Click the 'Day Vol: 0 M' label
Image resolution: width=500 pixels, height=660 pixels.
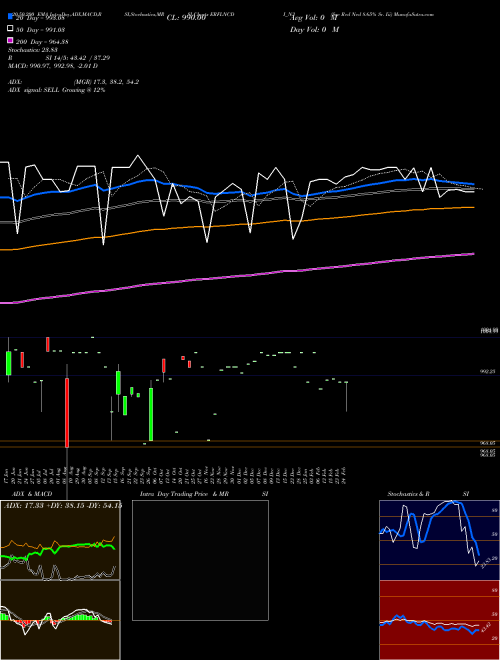coord(314,29)
